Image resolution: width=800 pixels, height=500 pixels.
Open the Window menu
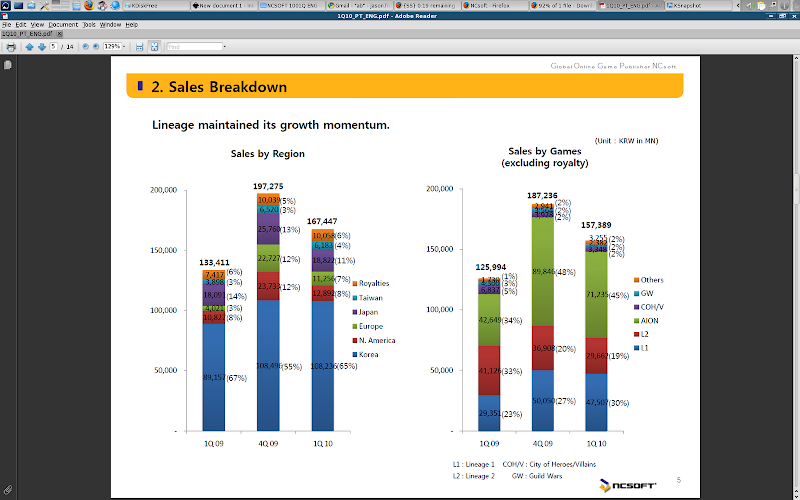click(111, 24)
